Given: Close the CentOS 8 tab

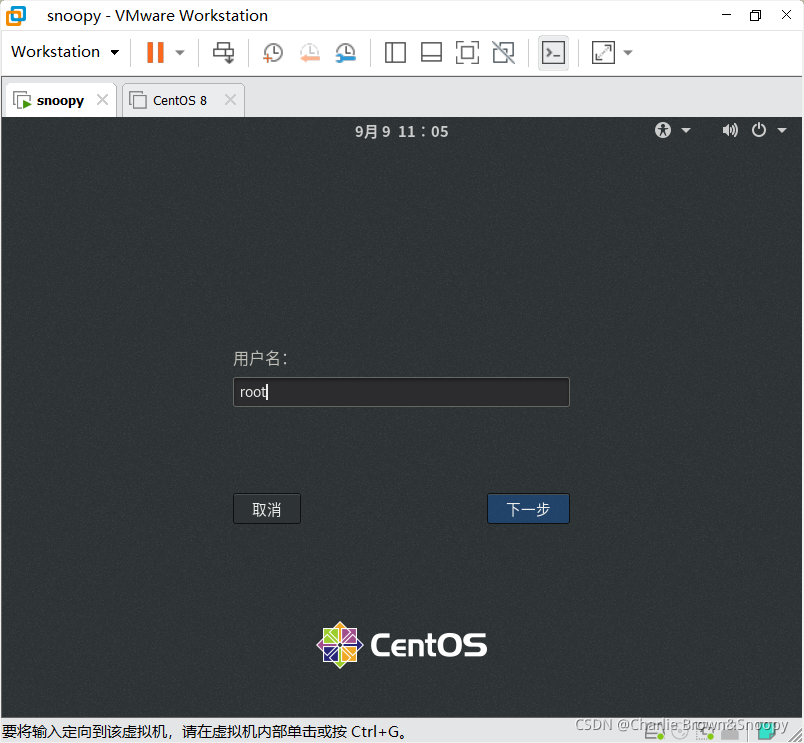Looking at the screenshot, I should coord(231,99).
